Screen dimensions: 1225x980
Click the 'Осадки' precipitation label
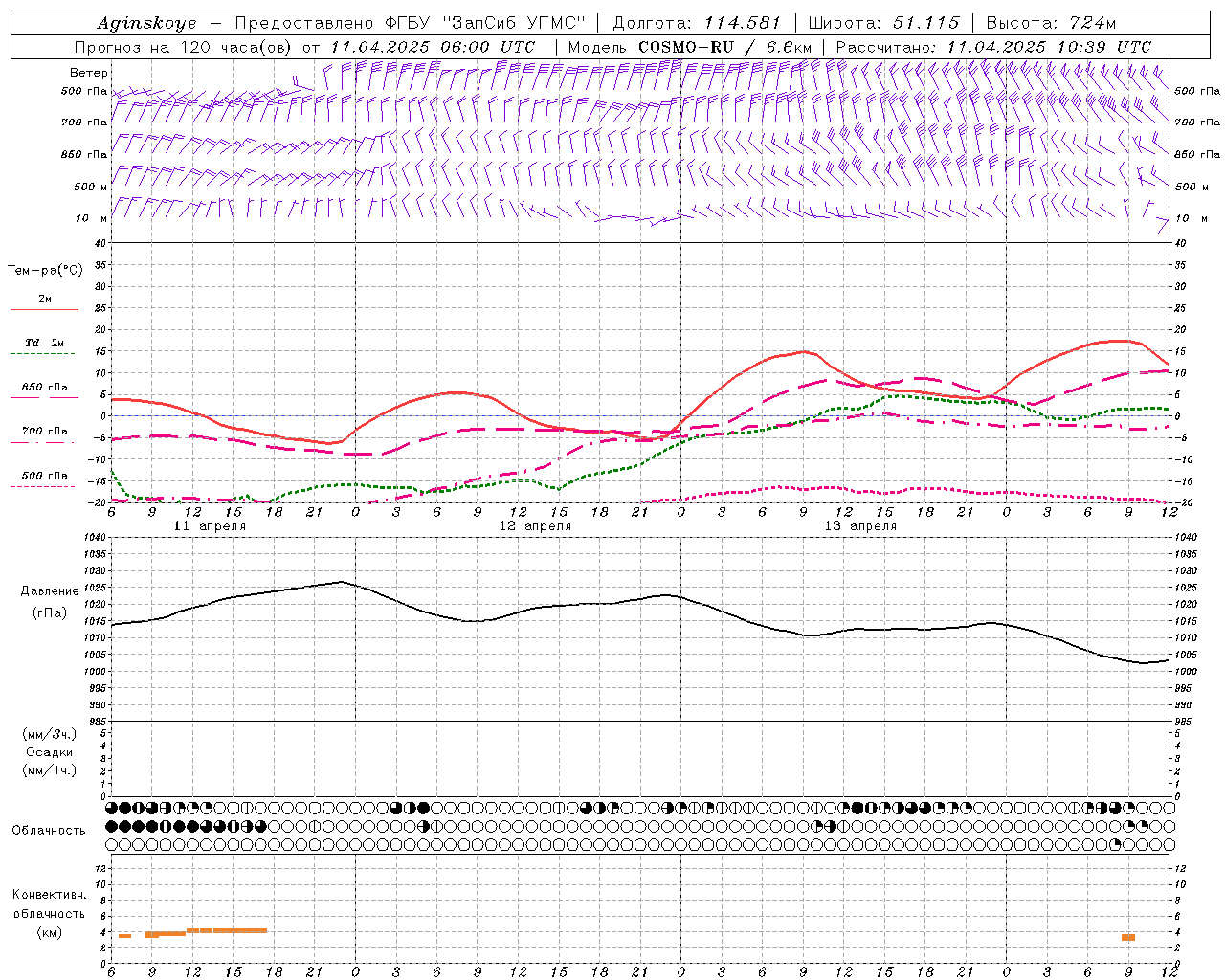pyautogui.click(x=50, y=752)
